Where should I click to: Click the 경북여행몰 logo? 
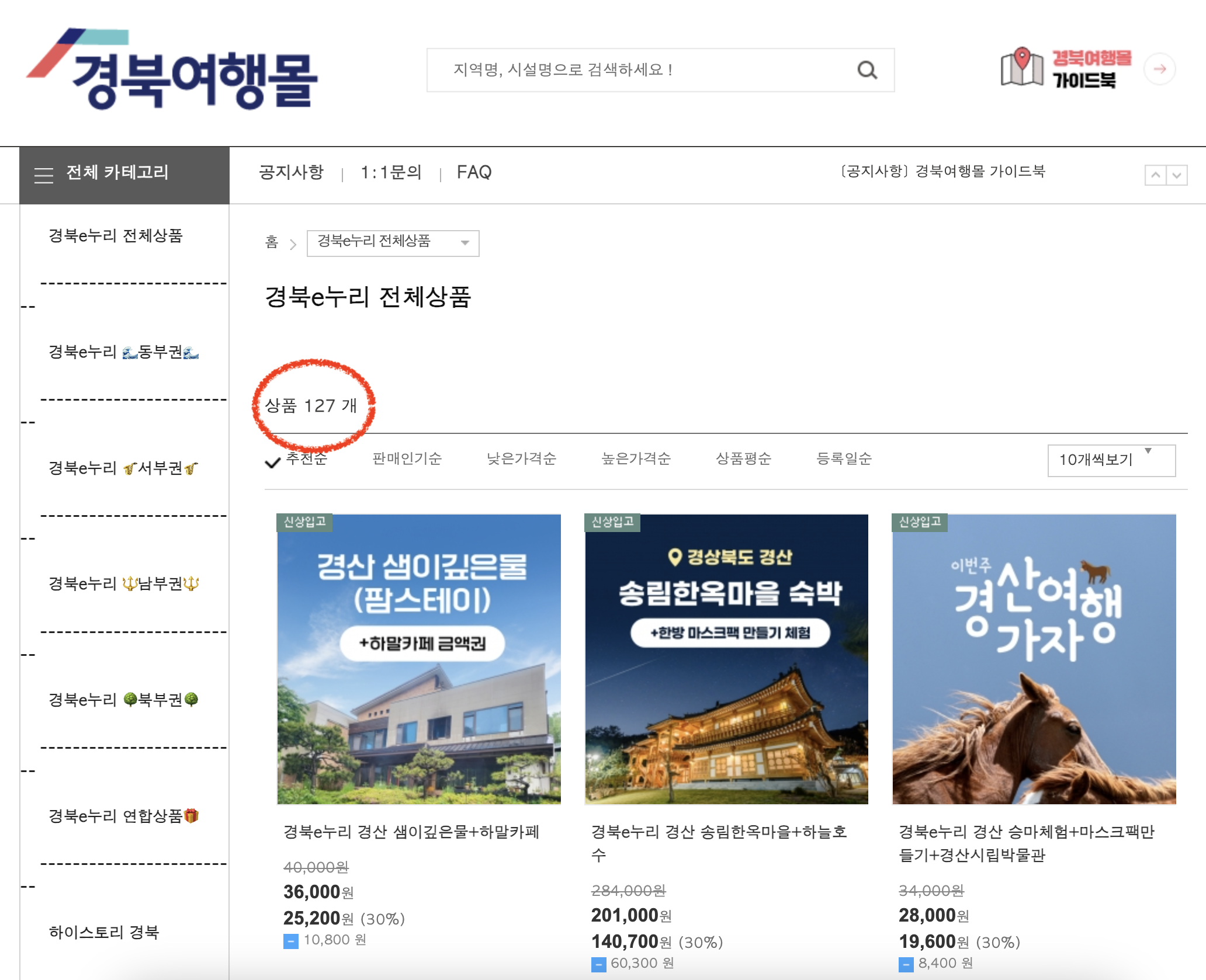coord(172,70)
